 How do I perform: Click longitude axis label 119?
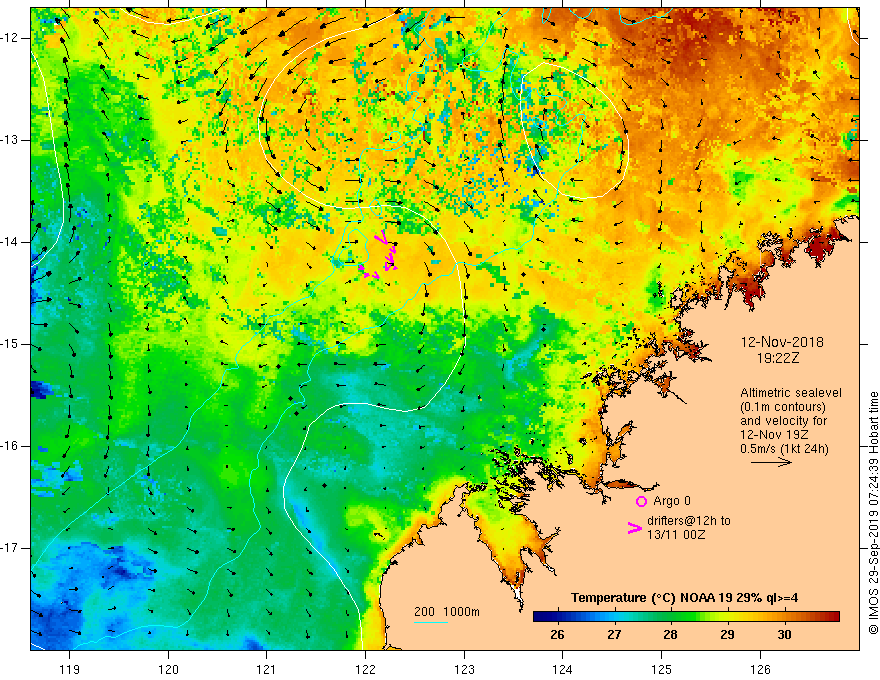[70, 669]
